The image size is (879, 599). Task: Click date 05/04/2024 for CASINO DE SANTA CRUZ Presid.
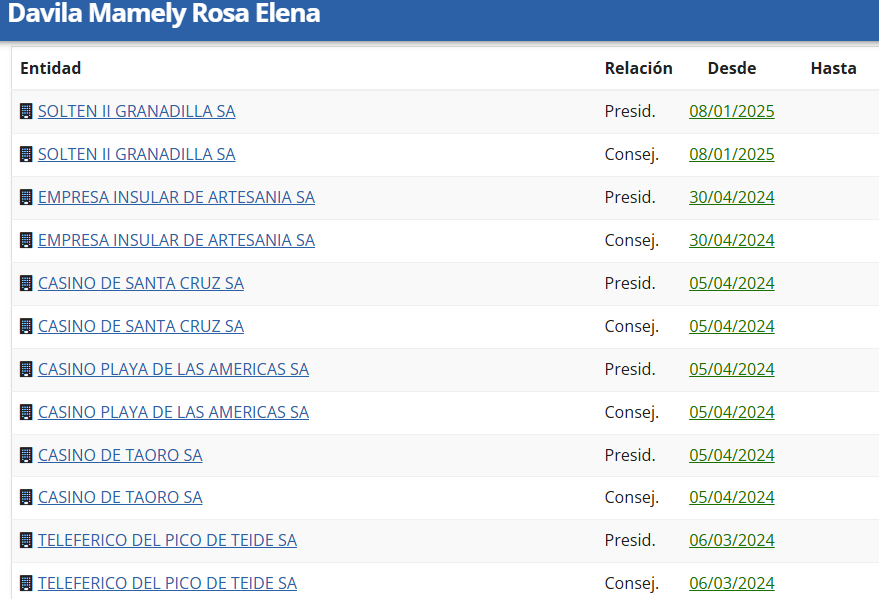(732, 283)
